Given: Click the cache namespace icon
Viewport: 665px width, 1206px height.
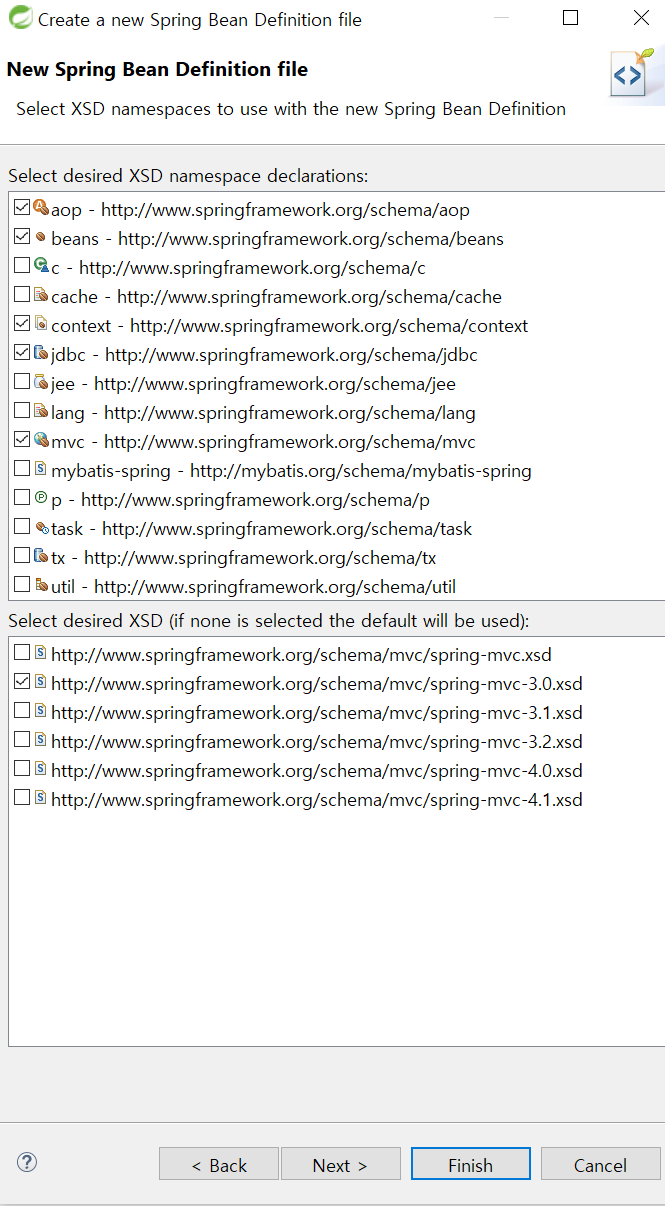Looking at the screenshot, I should (41, 296).
